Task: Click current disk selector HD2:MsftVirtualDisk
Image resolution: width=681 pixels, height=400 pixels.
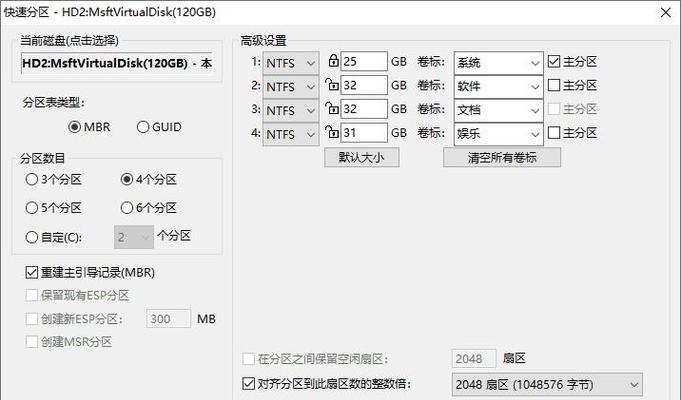Action: click(x=116, y=63)
